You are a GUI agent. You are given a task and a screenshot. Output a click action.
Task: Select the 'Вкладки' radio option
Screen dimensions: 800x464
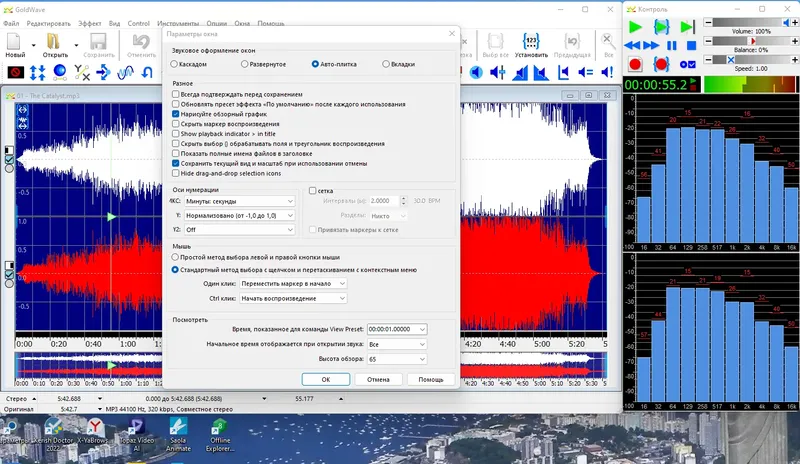[383, 64]
